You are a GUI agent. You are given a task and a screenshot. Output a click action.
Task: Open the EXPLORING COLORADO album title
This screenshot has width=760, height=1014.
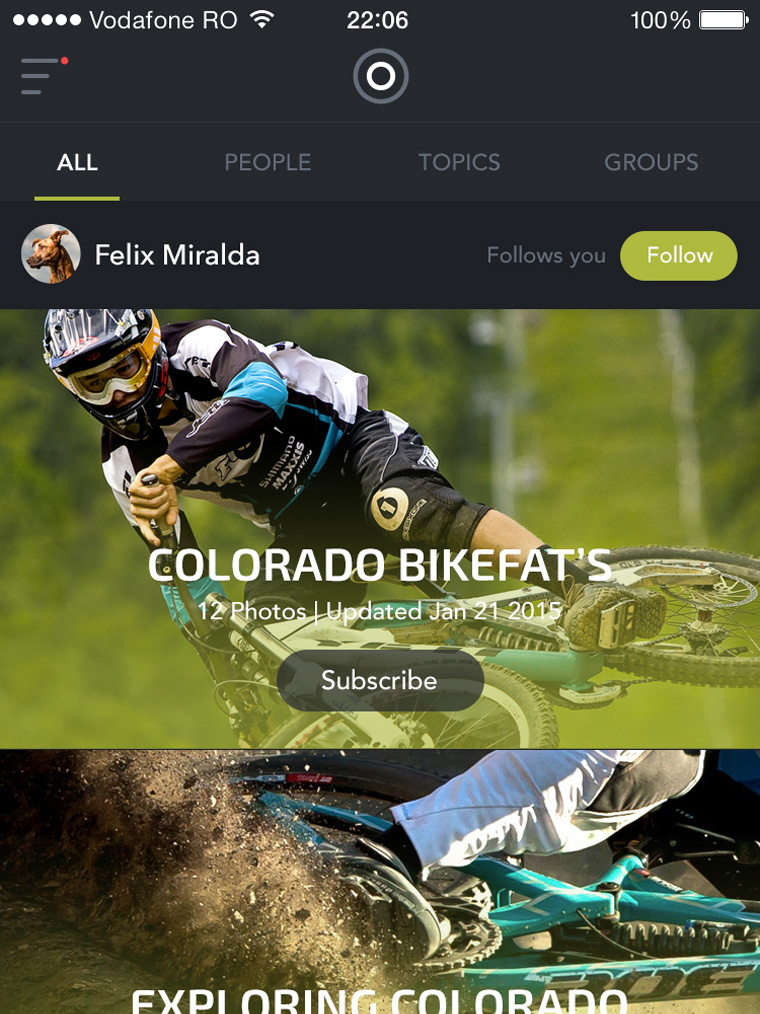380,1001
